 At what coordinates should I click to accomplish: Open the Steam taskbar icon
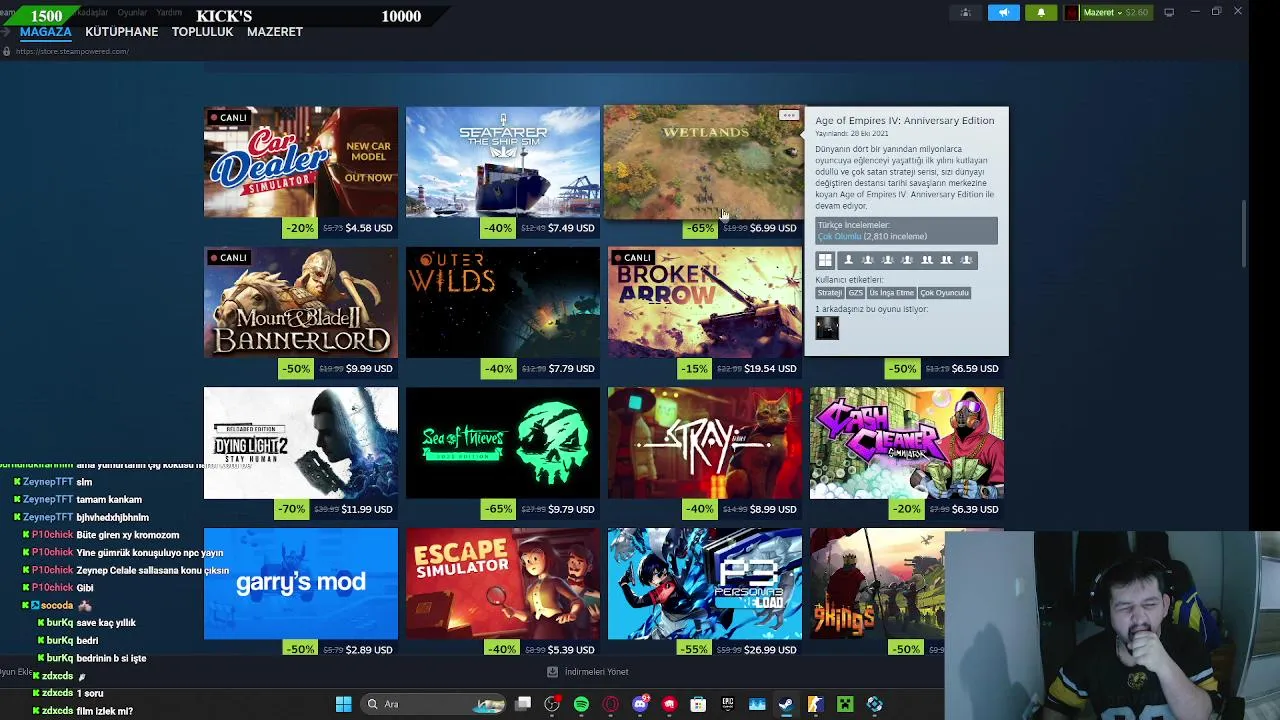click(x=786, y=704)
